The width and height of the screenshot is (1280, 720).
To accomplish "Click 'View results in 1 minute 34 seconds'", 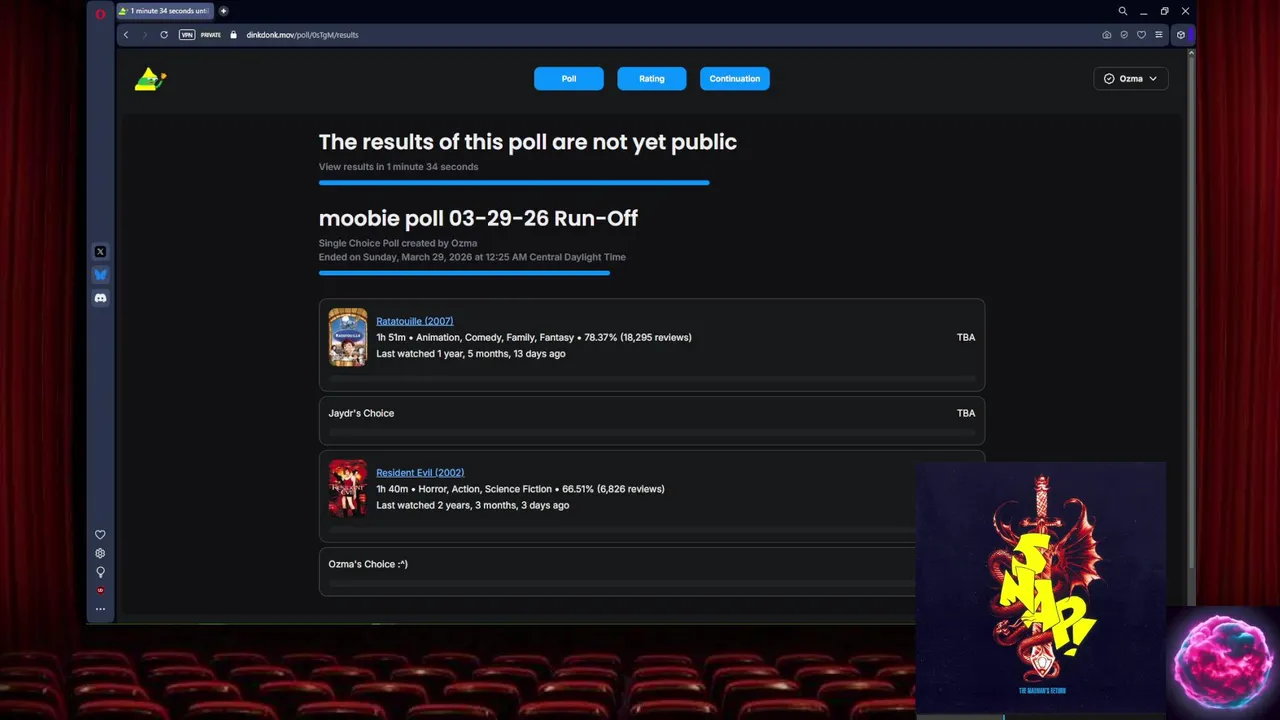I will point(399,167).
